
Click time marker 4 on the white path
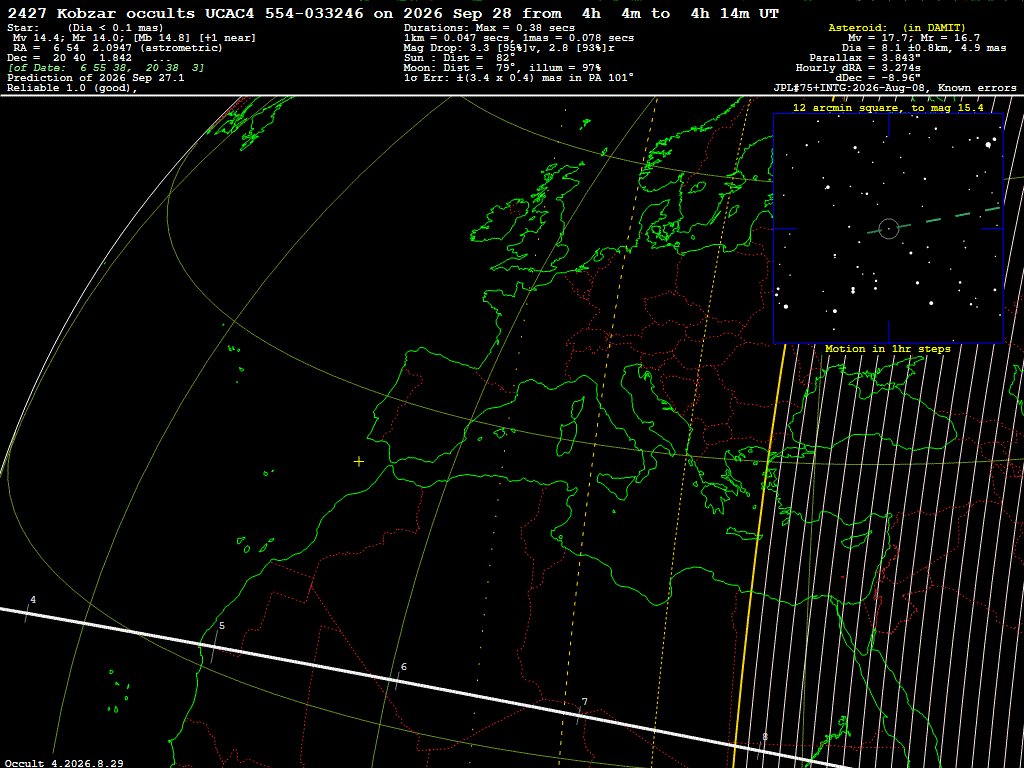[x=33, y=600]
